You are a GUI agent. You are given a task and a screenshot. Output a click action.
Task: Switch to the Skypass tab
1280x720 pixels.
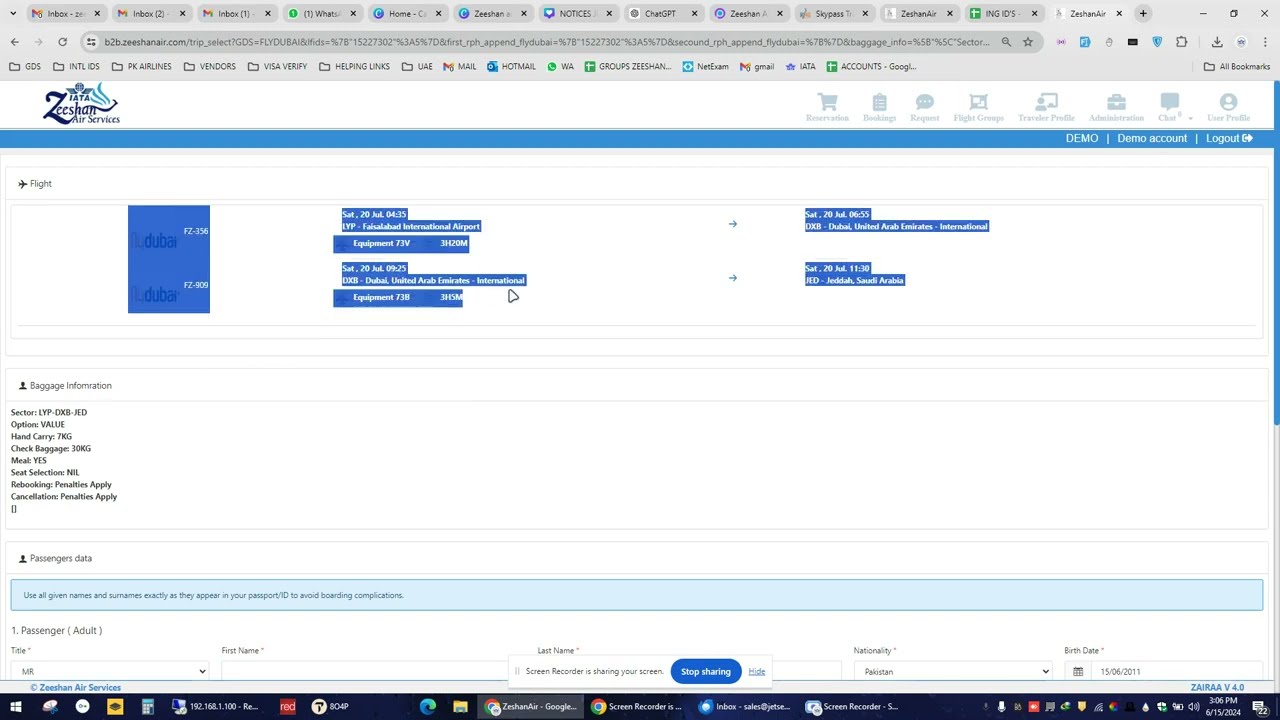pyautogui.click(x=832, y=13)
